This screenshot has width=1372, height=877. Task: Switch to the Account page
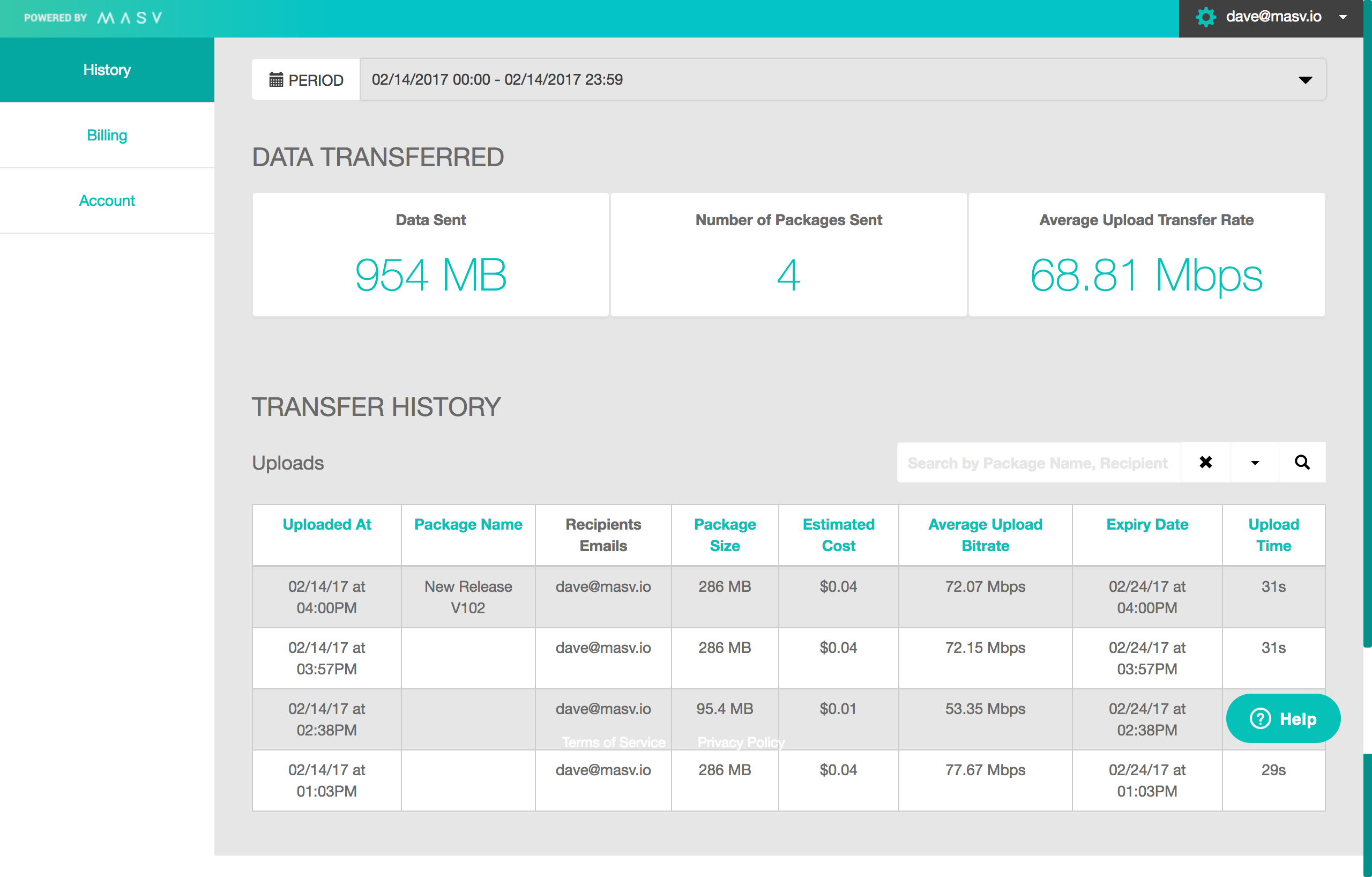[107, 200]
